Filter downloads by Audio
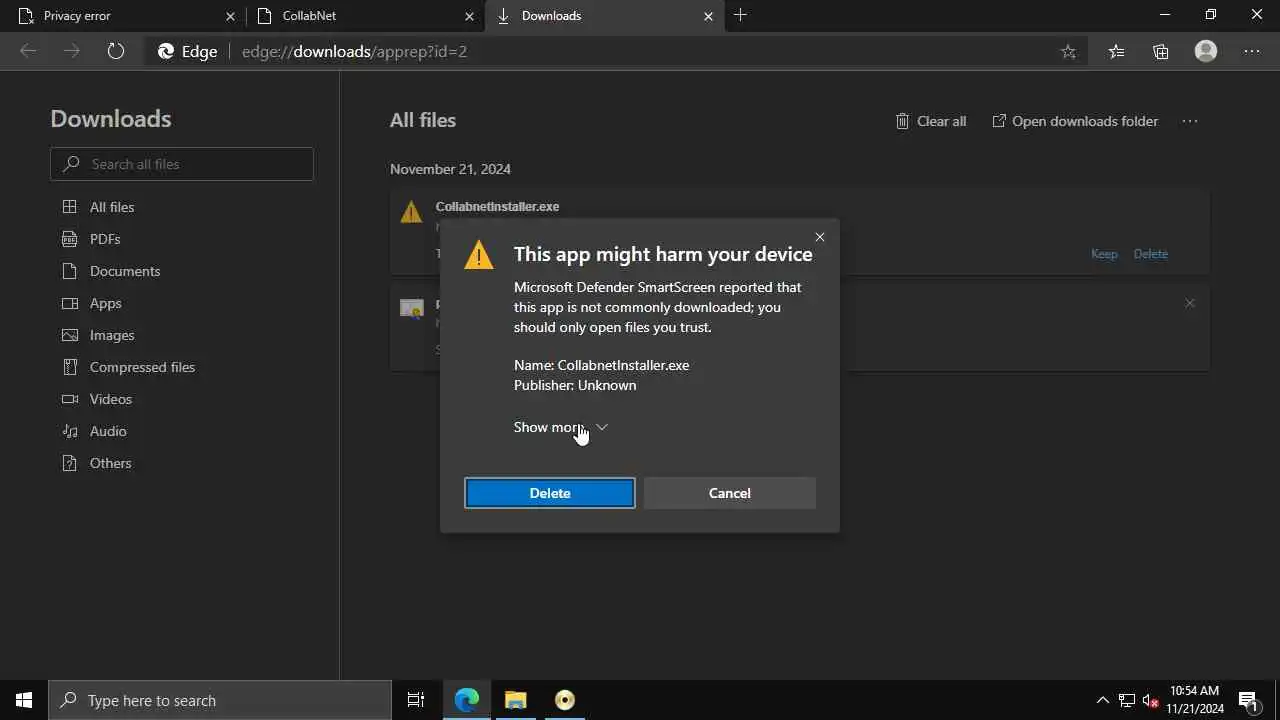 tap(108, 431)
